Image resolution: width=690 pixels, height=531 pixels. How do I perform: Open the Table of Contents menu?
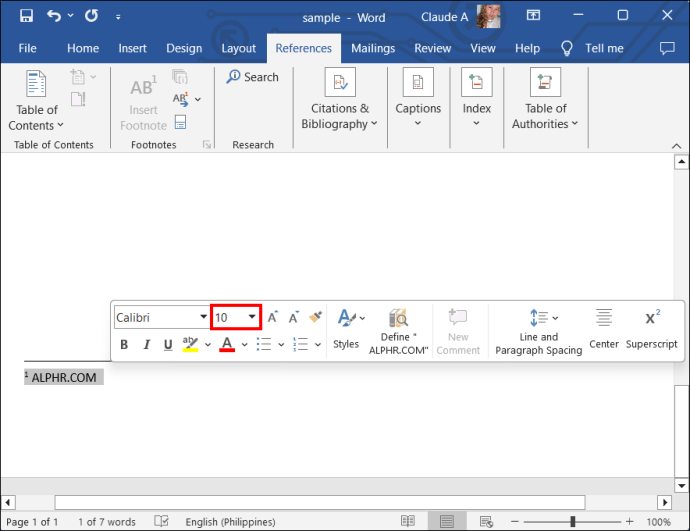[36, 101]
